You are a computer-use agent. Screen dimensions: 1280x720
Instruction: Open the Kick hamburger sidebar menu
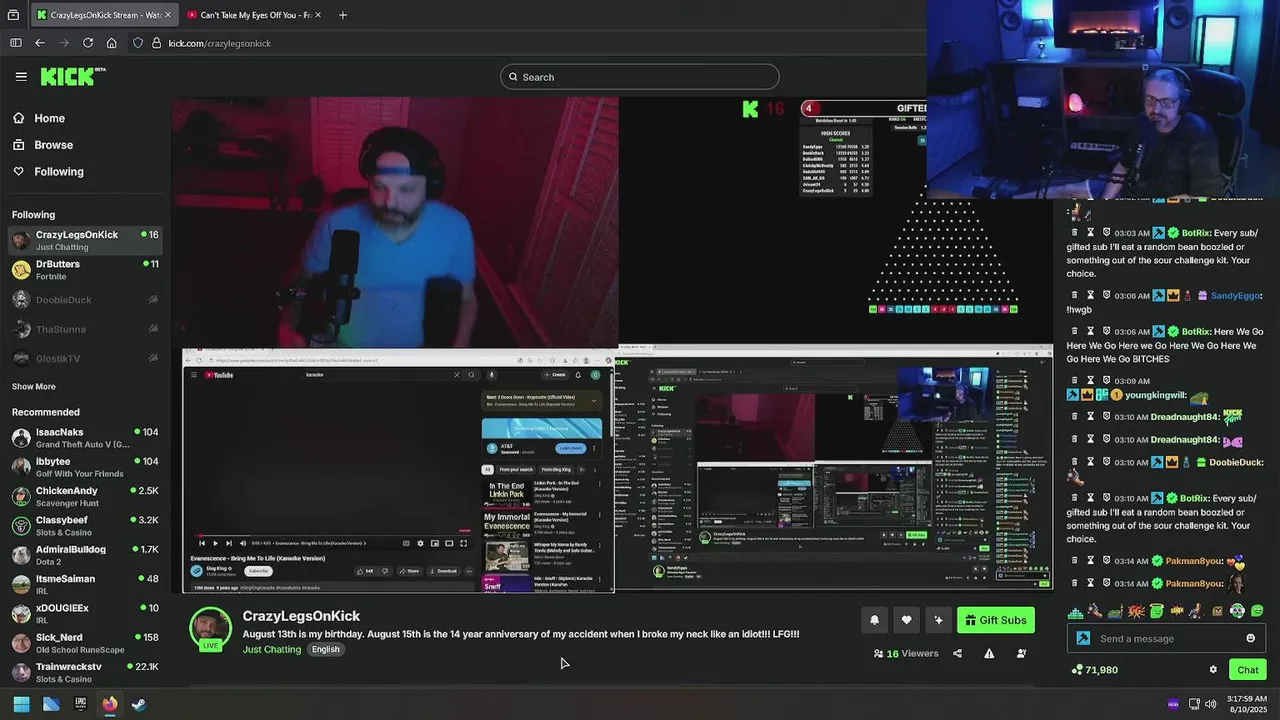21,76
